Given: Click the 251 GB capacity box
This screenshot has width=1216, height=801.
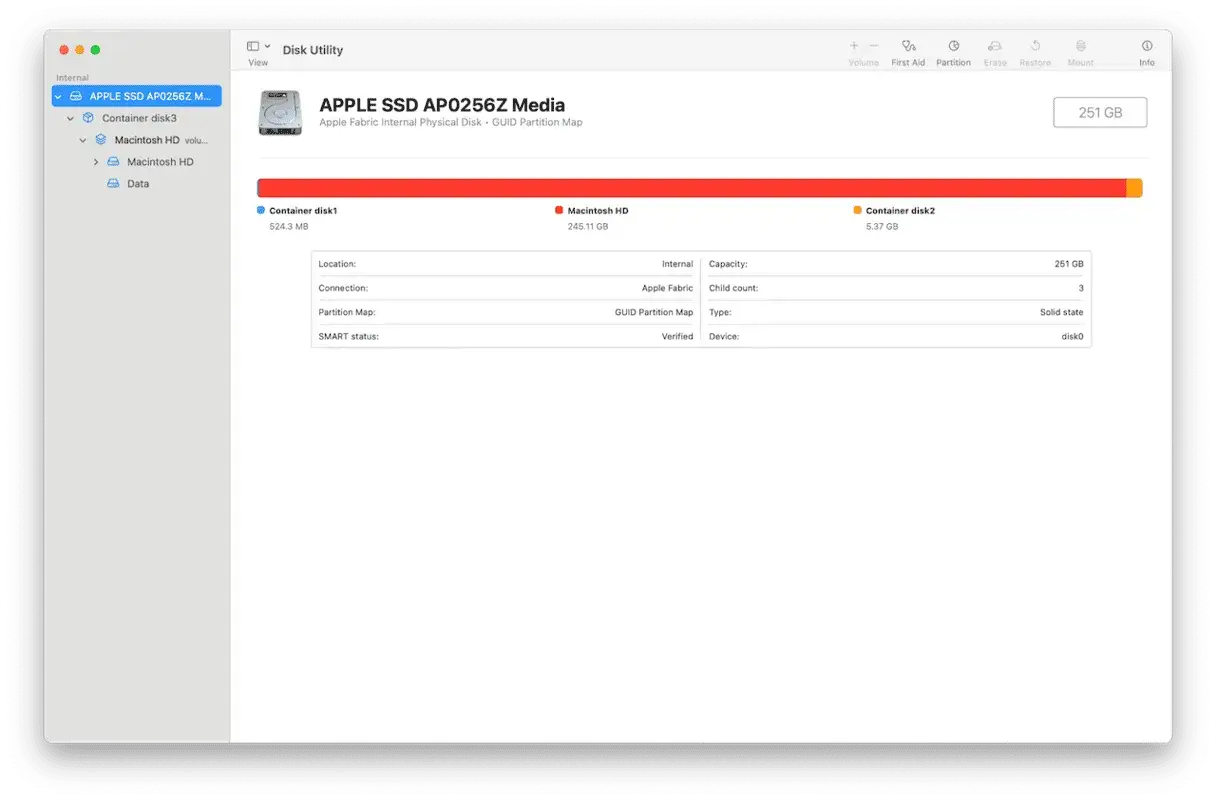Looking at the screenshot, I should point(1100,113).
